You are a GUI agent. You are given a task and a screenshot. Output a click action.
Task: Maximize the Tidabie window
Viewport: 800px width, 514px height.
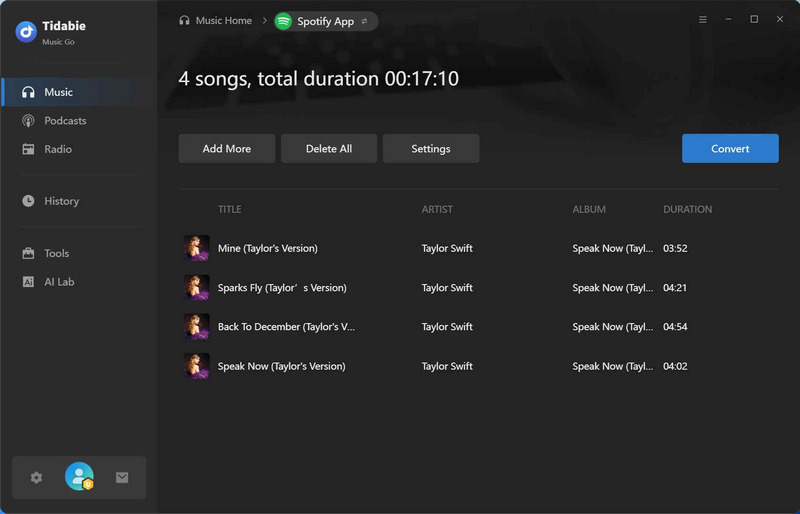click(754, 19)
